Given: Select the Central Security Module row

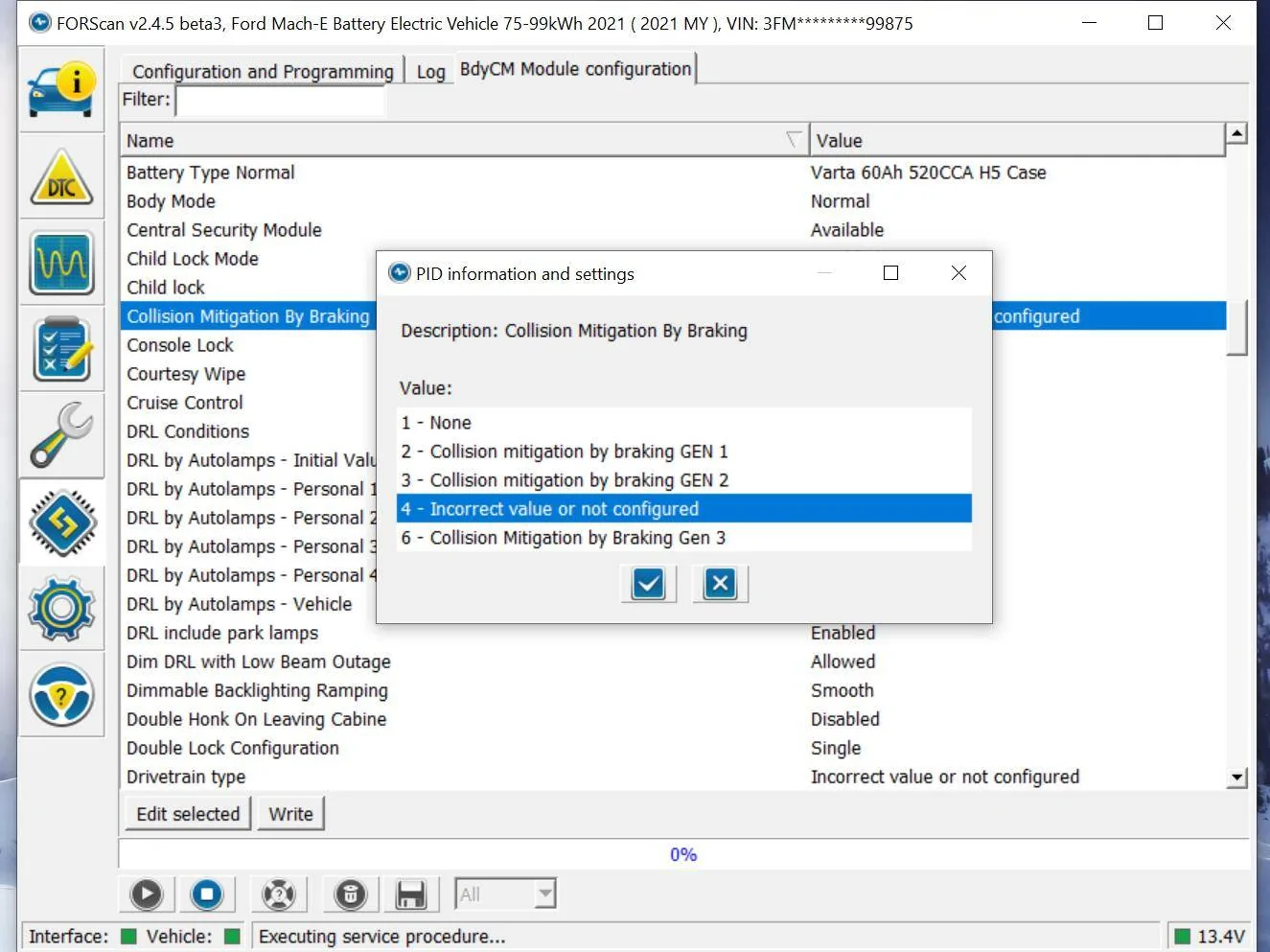Looking at the screenshot, I should pos(673,230).
